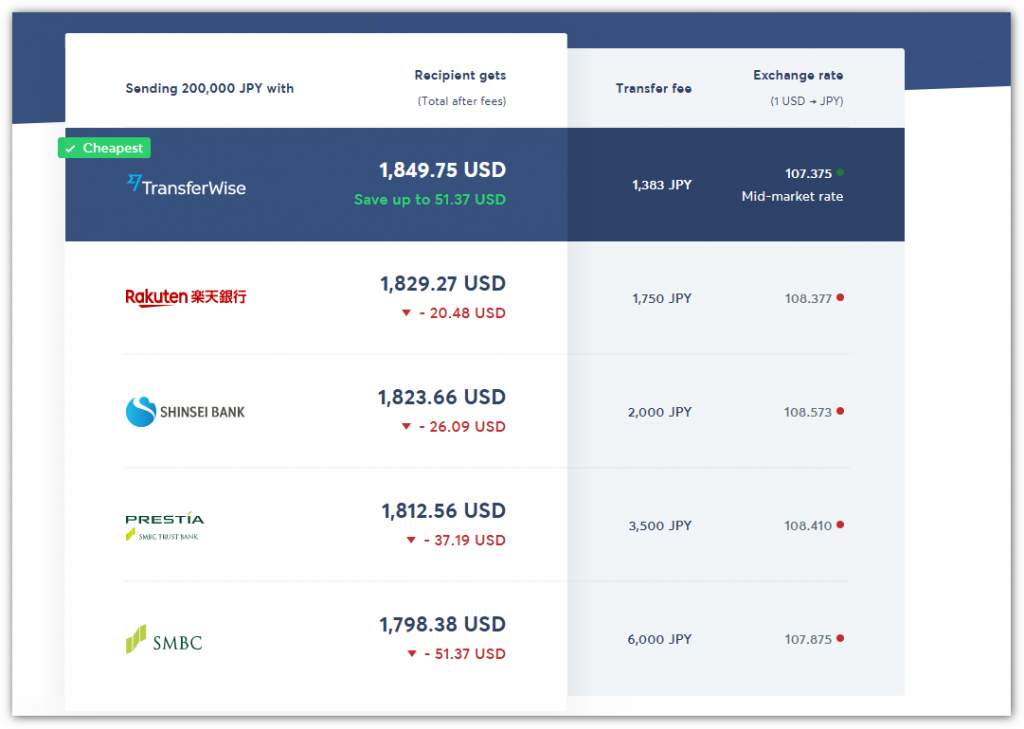Click red down arrow next to - 20.48 USD
The image size is (1024, 729).
(406, 313)
